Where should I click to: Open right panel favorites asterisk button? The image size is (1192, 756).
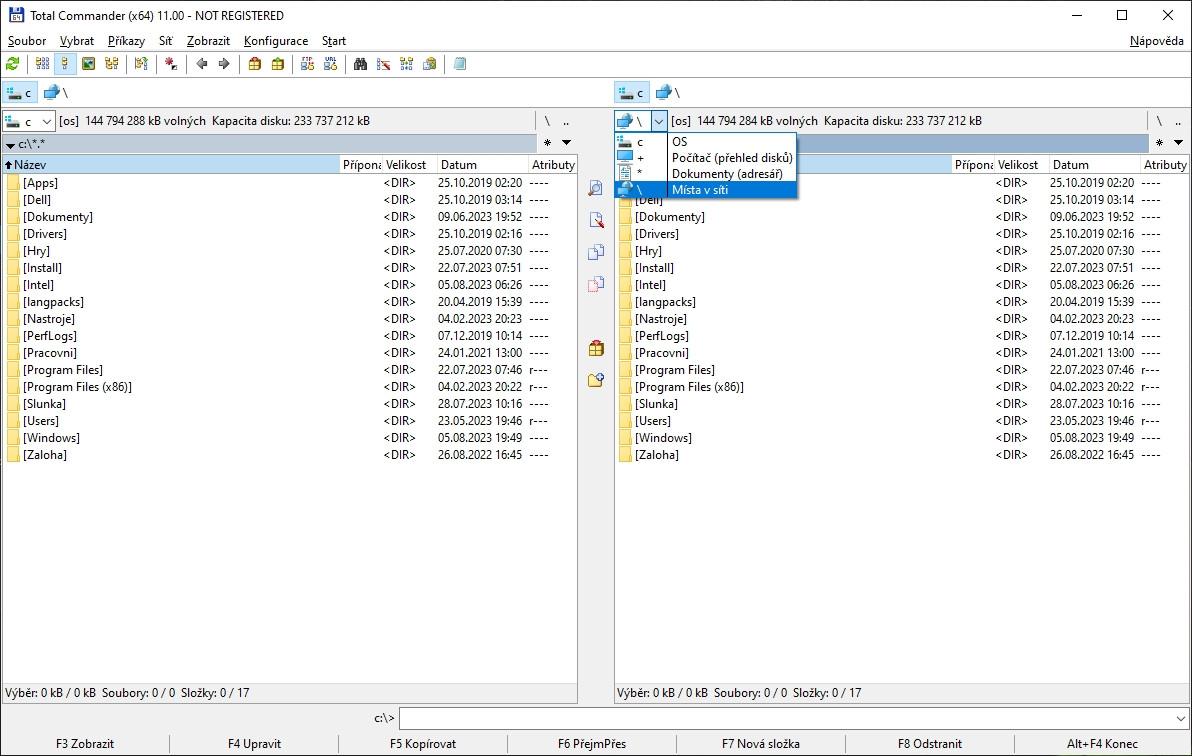coord(1159,142)
